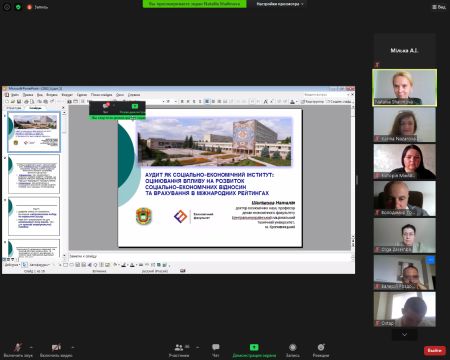Click the red Leave meeting button
The width and height of the screenshot is (450, 360).
pyautogui.click(x=435, y=350)
